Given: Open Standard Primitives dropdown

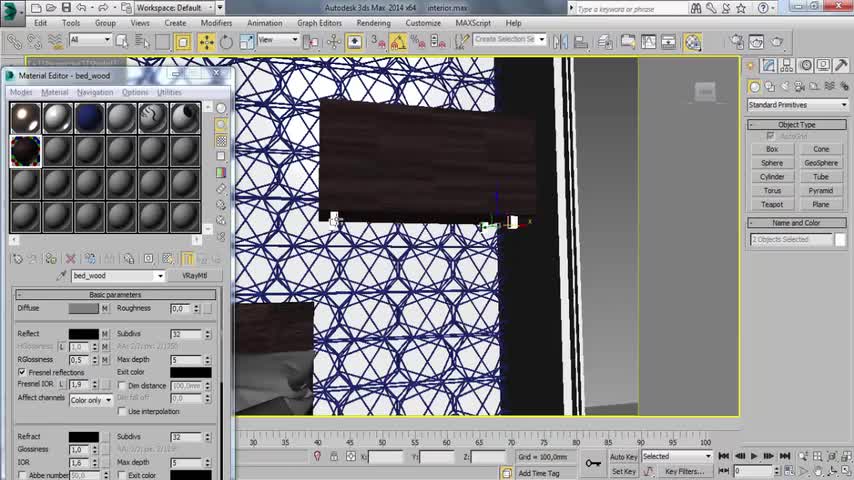Looking at the screenshot, I should (797, 105).
